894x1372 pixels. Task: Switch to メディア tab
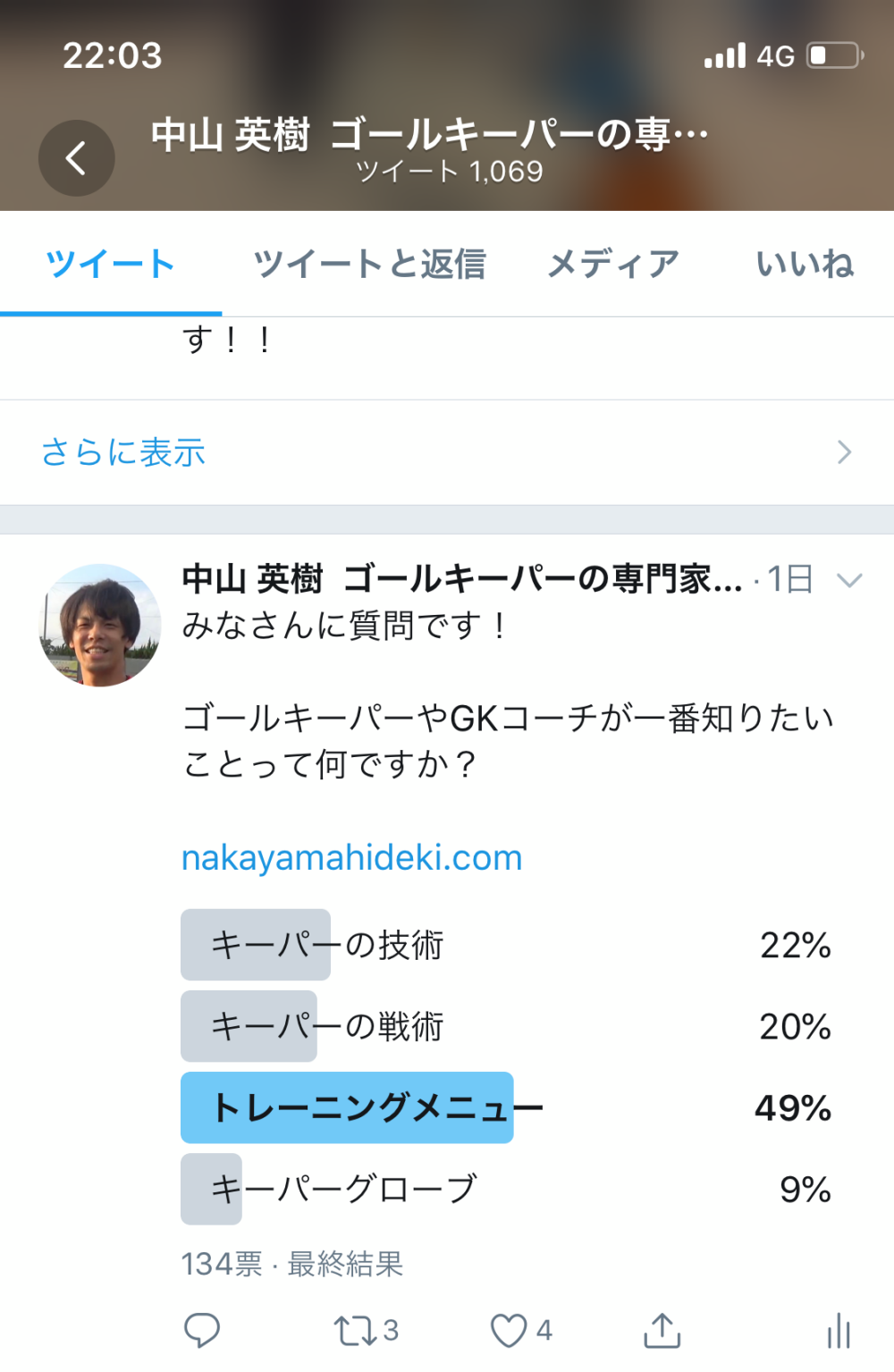pyautogui.click(x=613, y=264)
